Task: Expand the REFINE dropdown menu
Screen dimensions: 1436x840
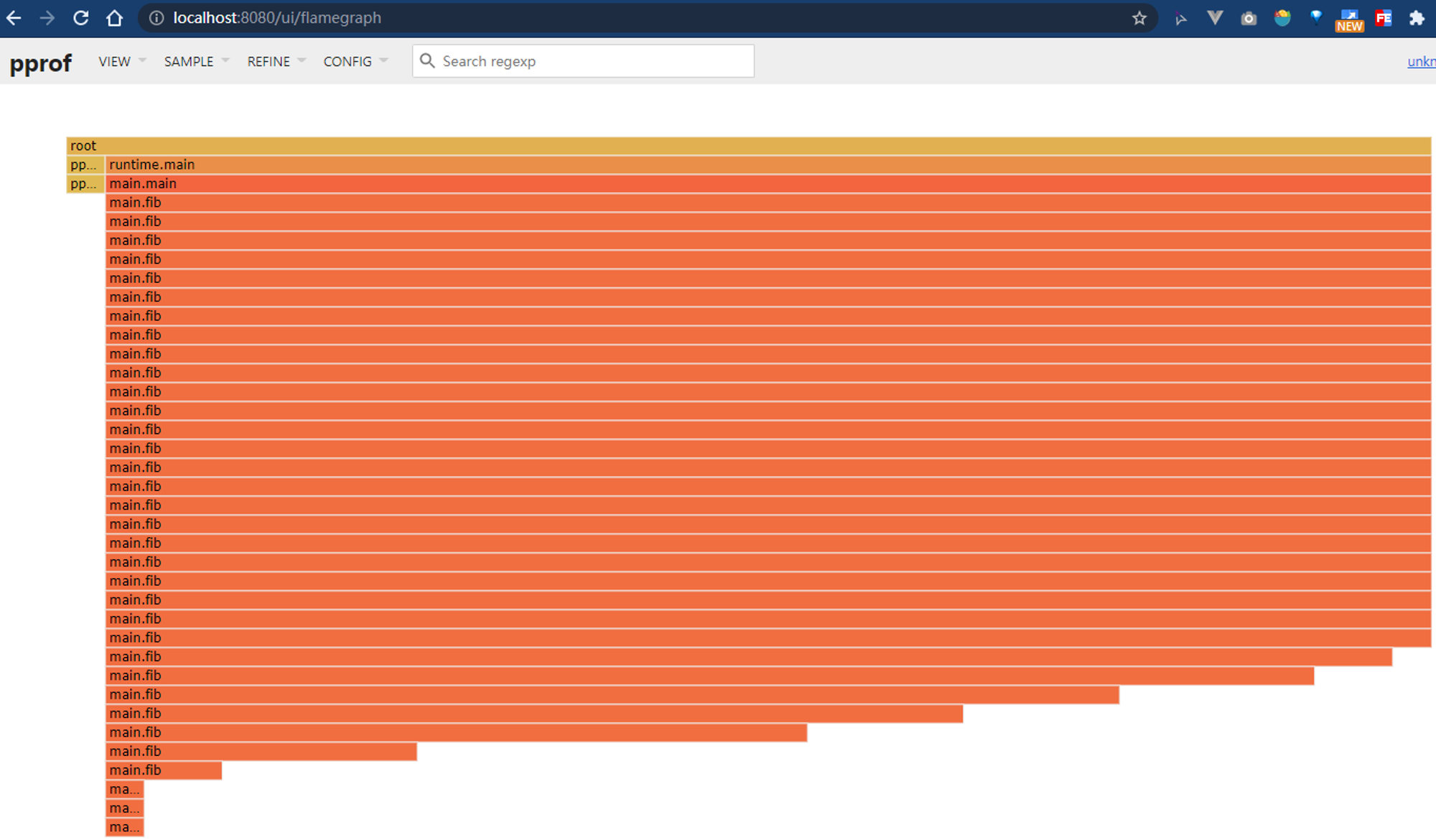Action: (x=276, y=61)
